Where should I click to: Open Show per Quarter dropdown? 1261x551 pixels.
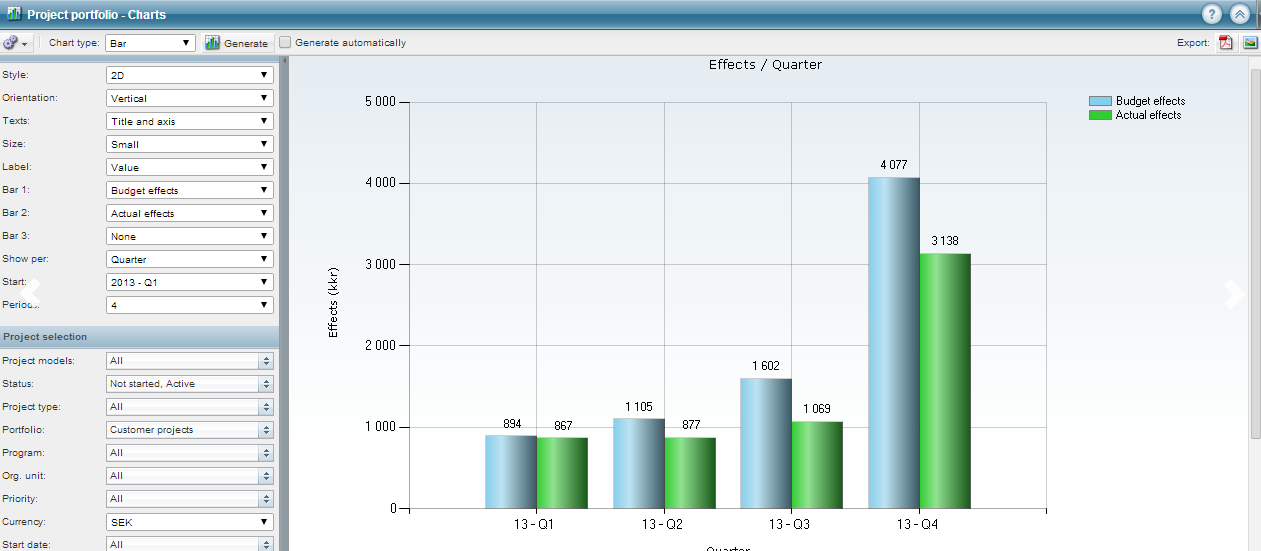click(x=190, y=259)
